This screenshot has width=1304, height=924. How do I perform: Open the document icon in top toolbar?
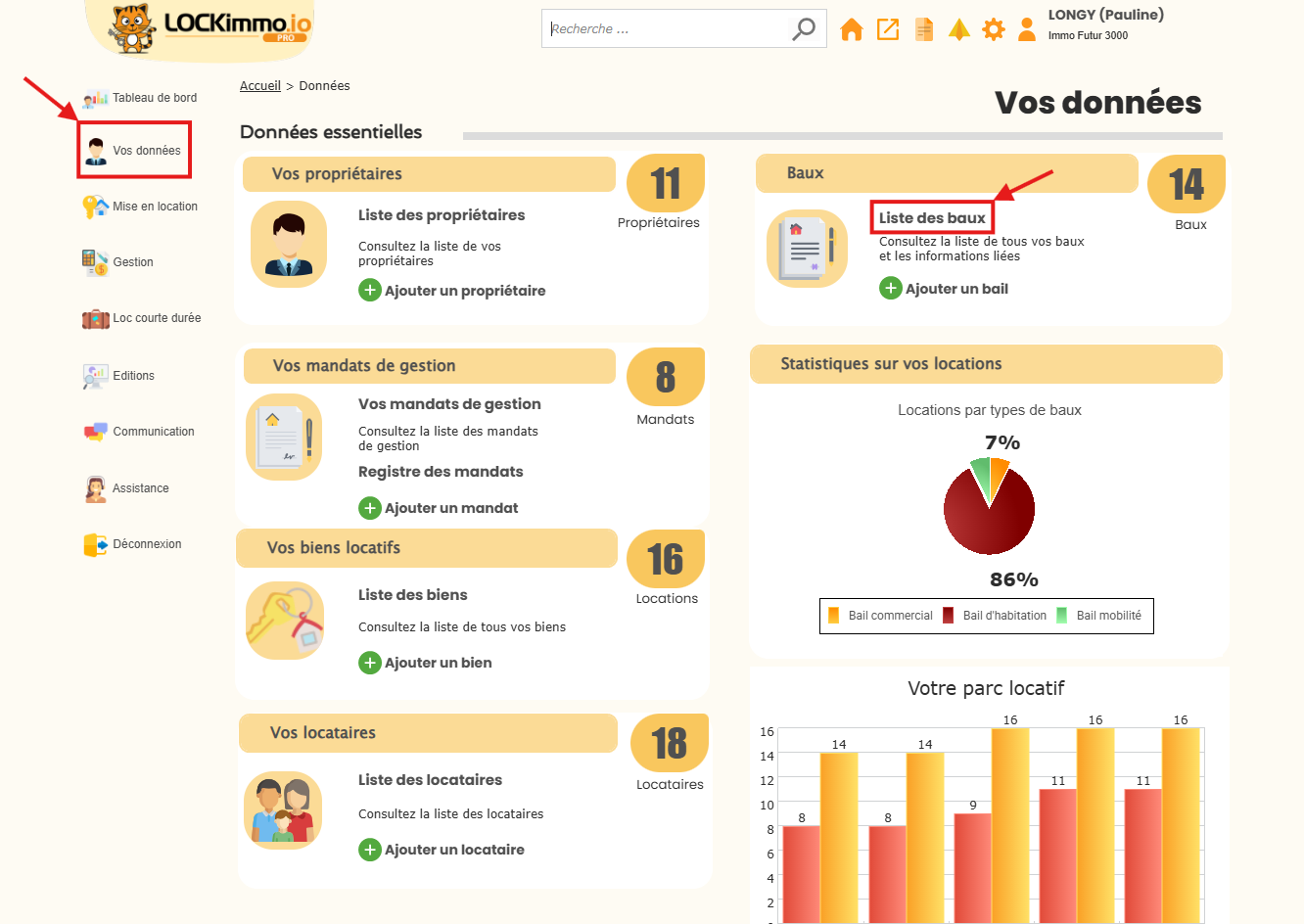pos(923,29)
